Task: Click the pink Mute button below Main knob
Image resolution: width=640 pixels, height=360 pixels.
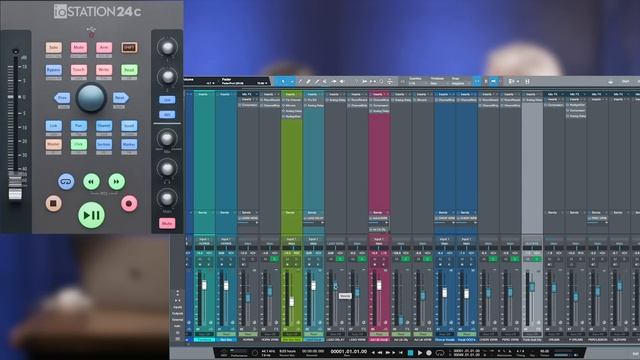Action: (x=167, y=223)
